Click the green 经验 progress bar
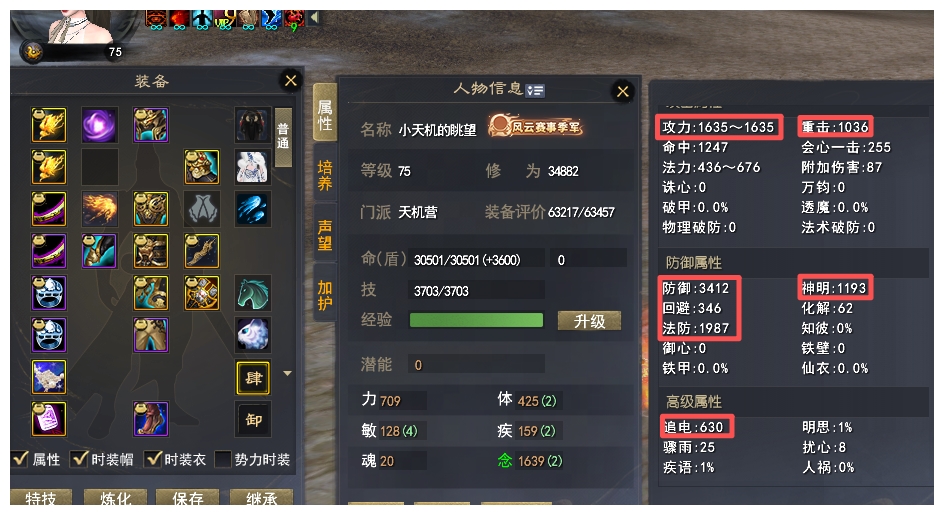Screen dimensions: 944x515 coord(476,320)
